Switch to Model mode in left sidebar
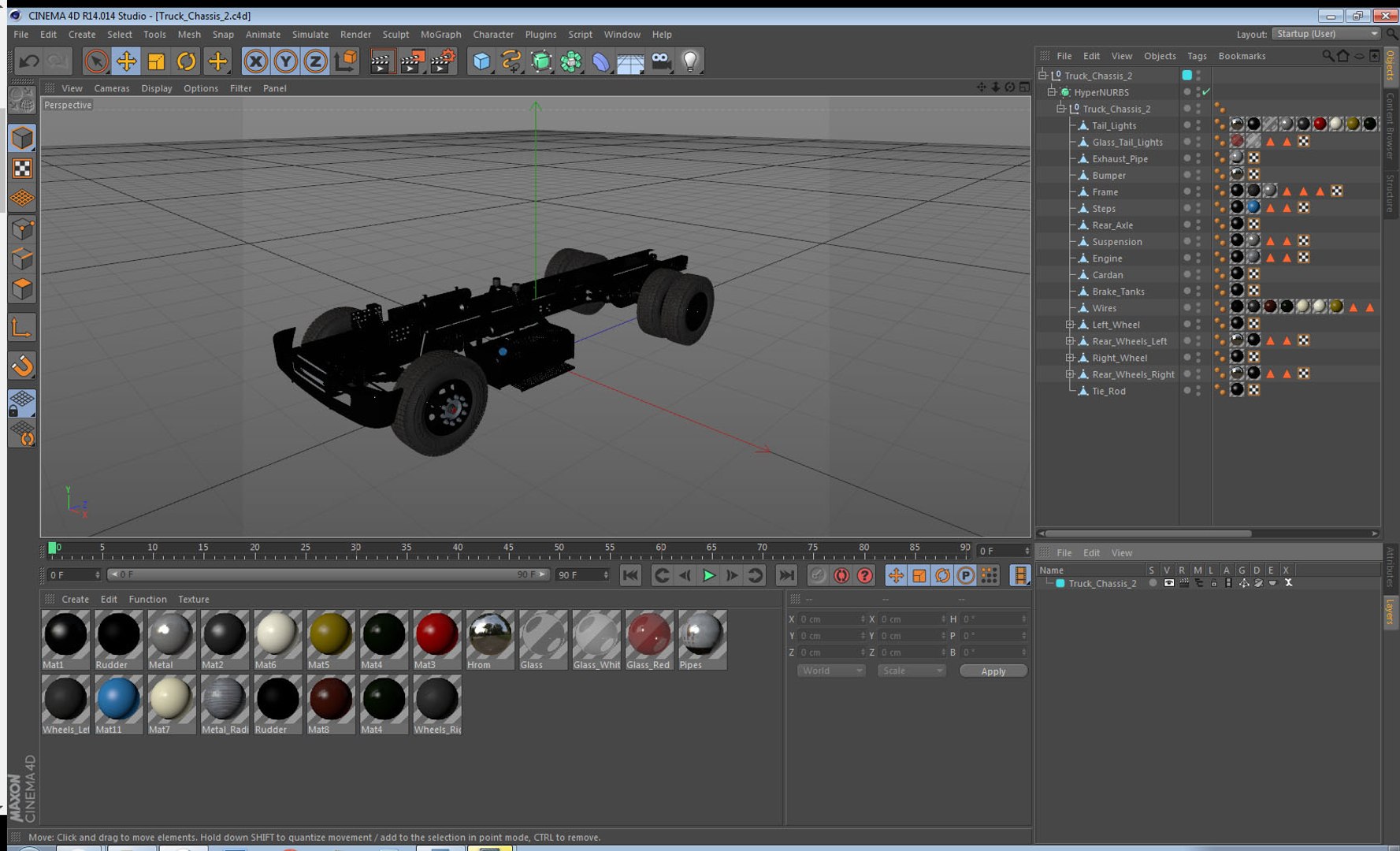This screenshot has height=851, width=1400. (22, 138)
